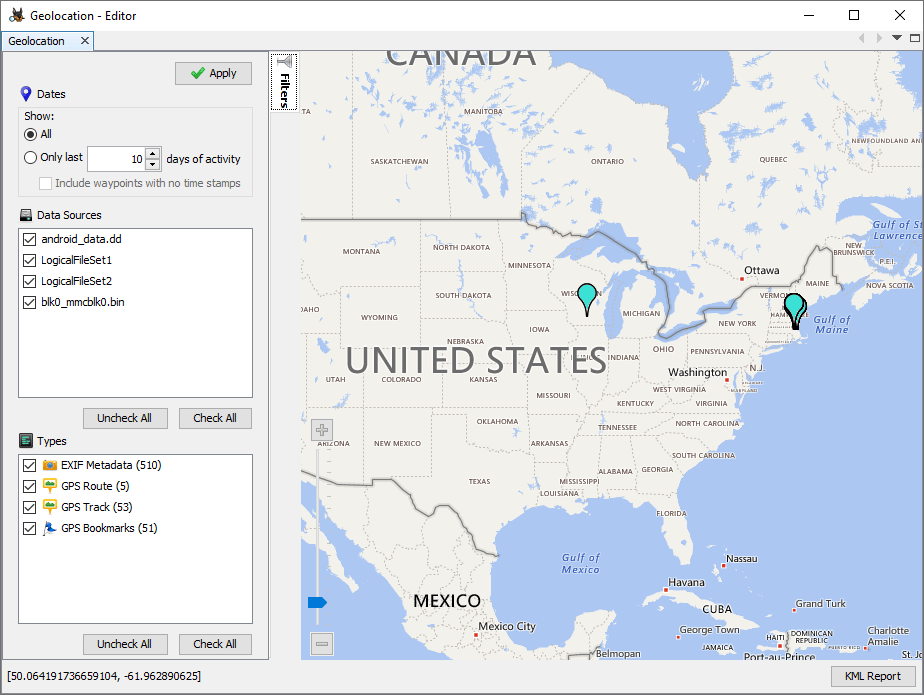Switch to the Geolocation tab

tap(36, 40)
